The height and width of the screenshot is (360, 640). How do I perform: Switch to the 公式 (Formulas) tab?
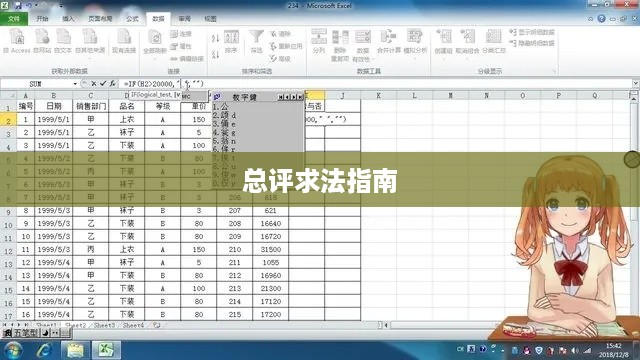[x=132, y=19]
